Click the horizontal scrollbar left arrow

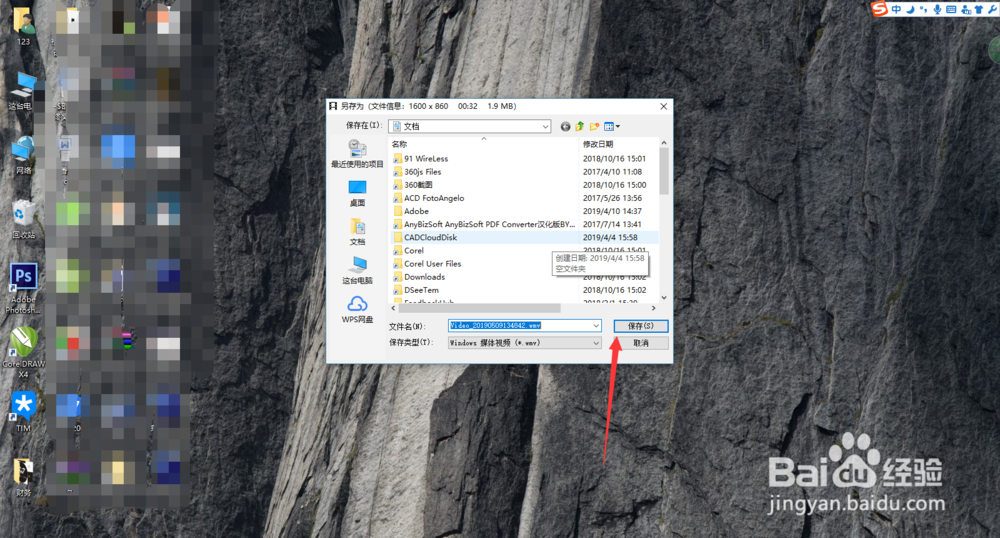tap(393, 308)
